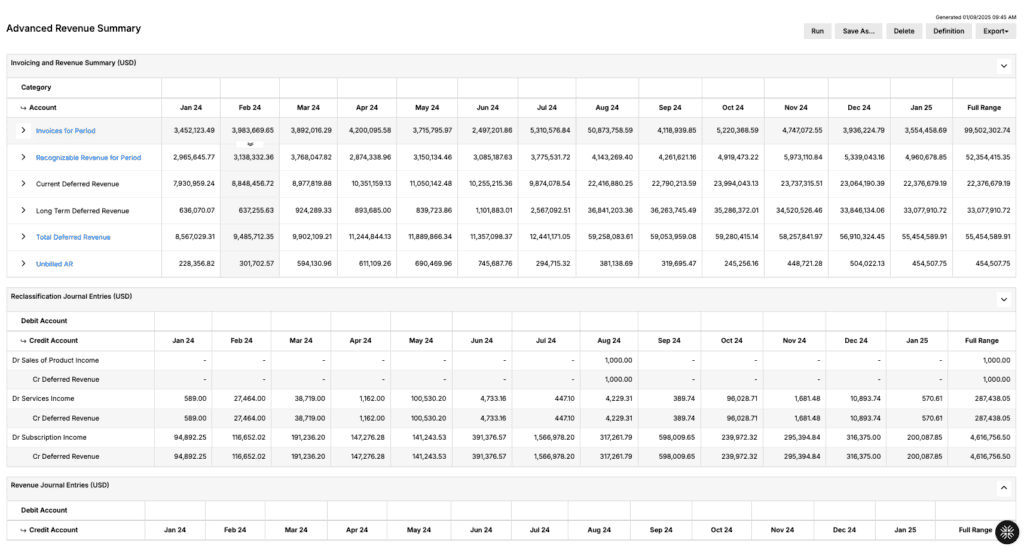
Task: Click Dr Subscription Income Jul value 1,566,978.20
Action: [x=552, y=437]
